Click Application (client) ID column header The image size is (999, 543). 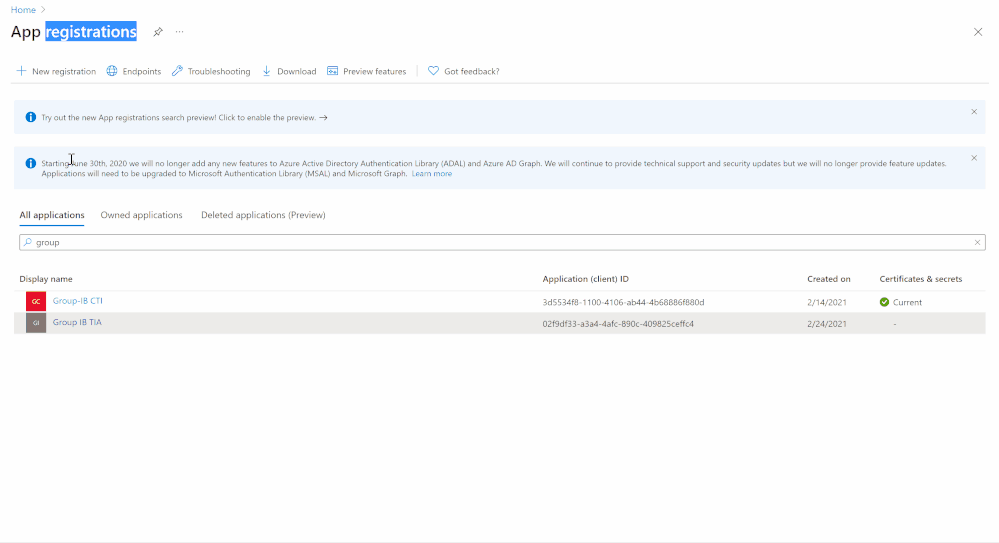(x=586, y=279)
